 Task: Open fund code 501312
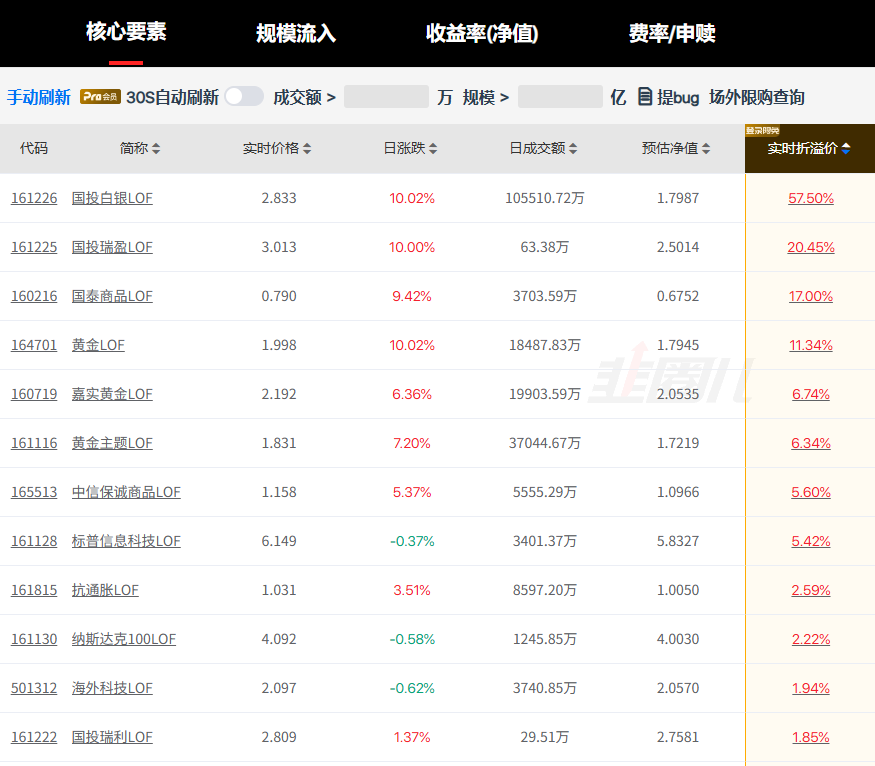coord(34,689)
